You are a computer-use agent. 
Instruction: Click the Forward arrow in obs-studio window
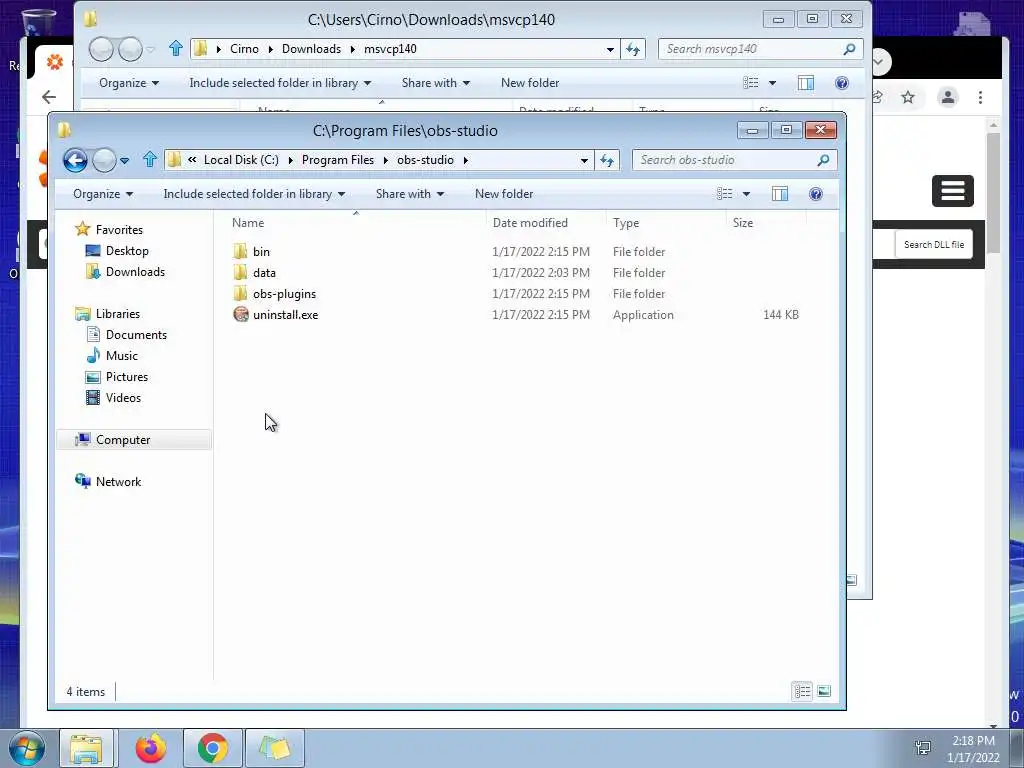[x=104, y=160]
